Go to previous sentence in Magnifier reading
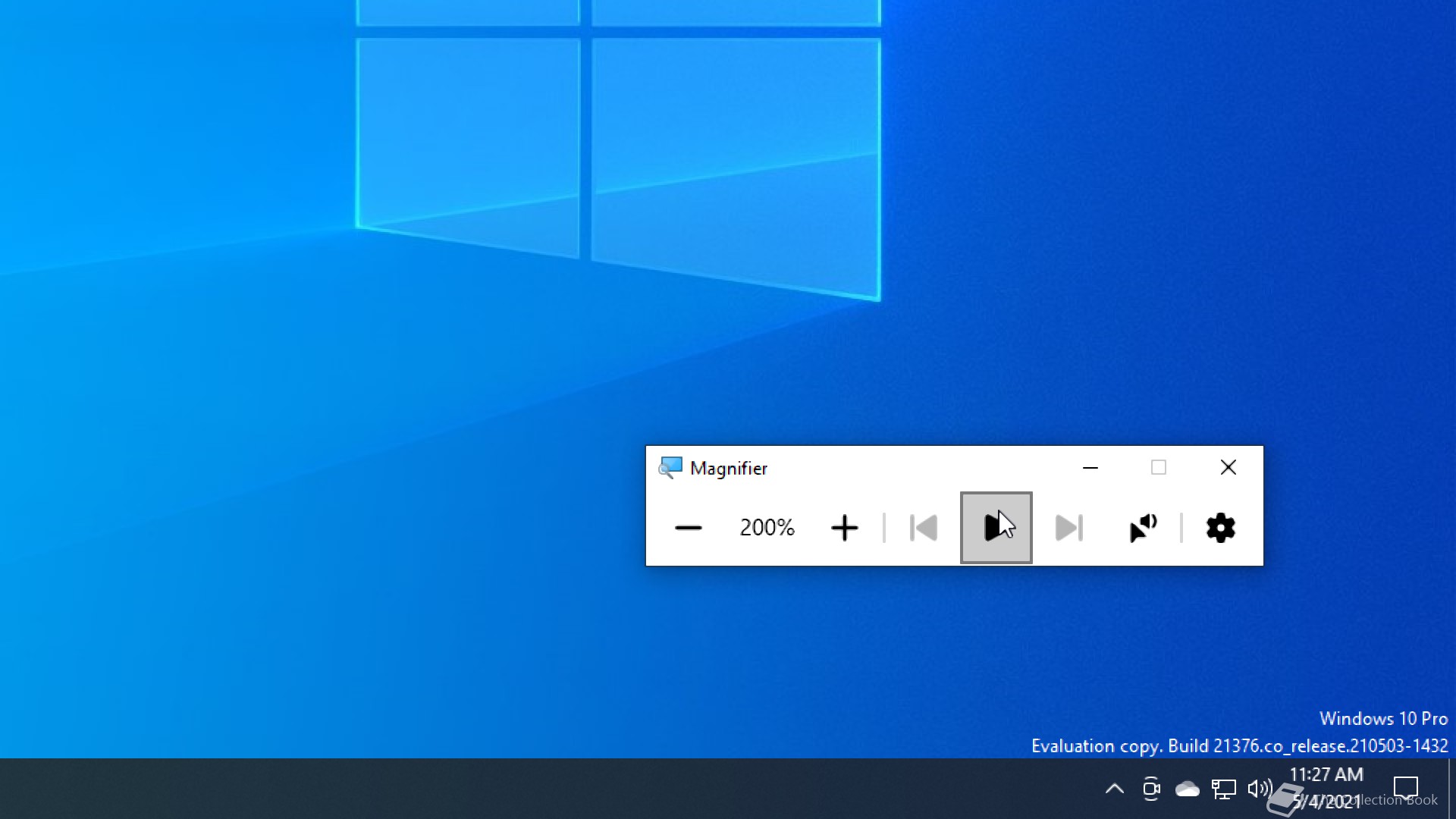 pos(924,528)
